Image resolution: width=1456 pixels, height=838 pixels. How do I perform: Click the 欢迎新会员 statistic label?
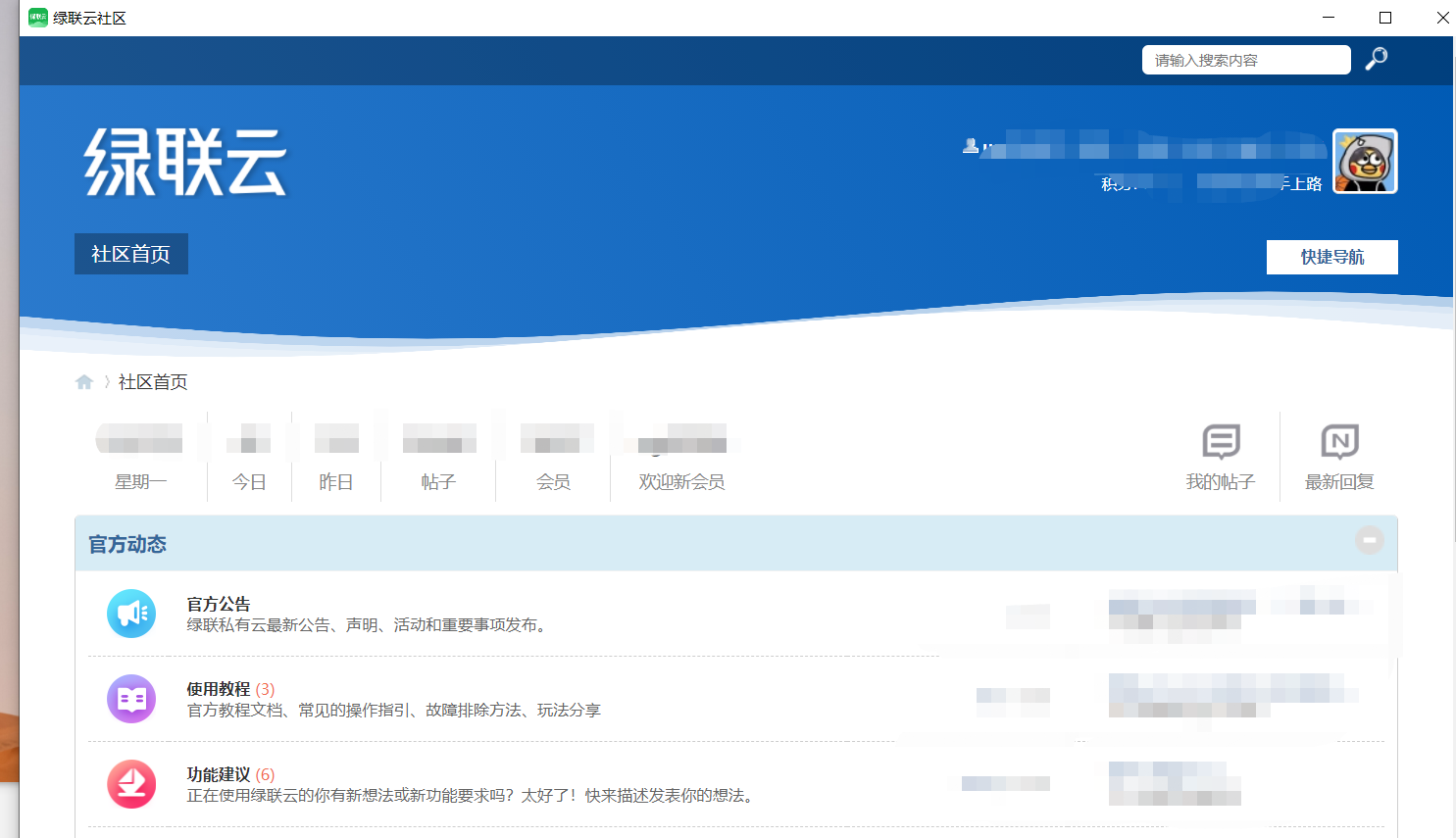[x=682, y=482]
